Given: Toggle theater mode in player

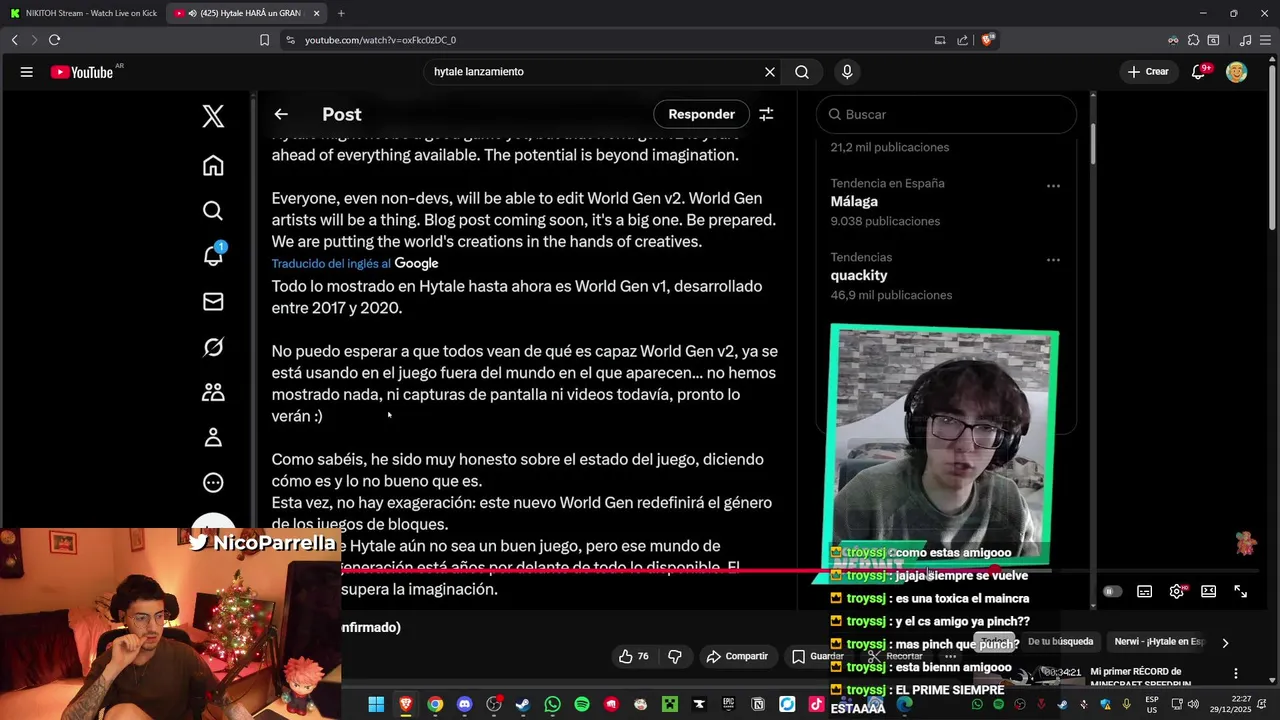Looking at the screenshot, I should click(x=1208, y=592).
